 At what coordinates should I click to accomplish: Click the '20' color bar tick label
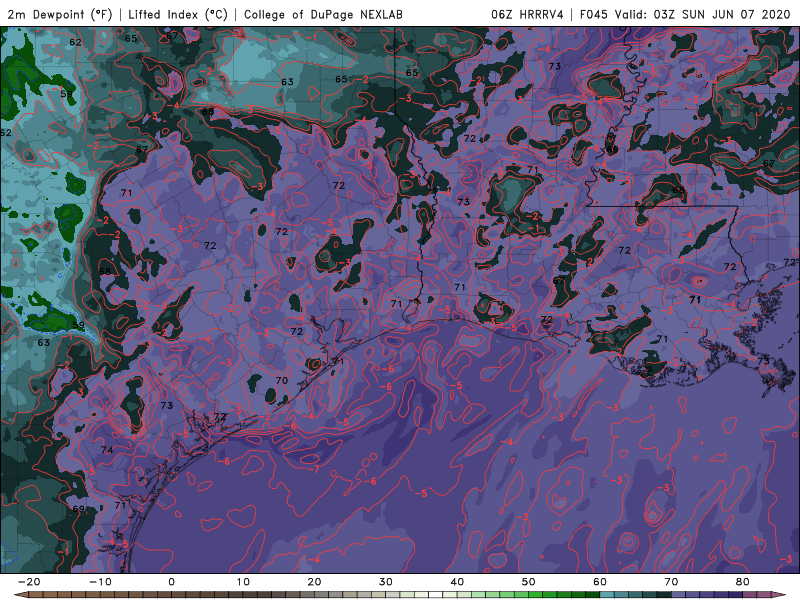pyautogui.click(x=314, y=582)
